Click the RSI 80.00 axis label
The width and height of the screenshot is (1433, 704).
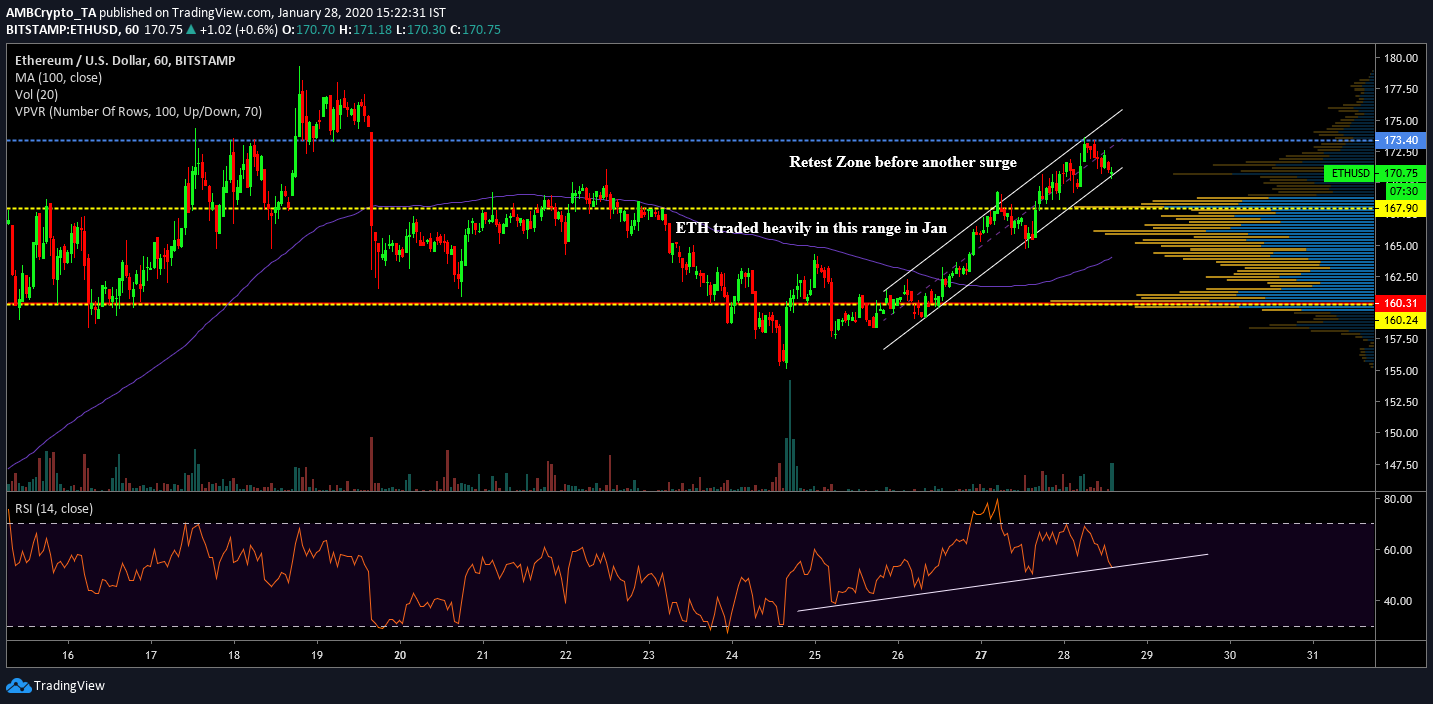pyautogui.click(x=1400, y=498)
